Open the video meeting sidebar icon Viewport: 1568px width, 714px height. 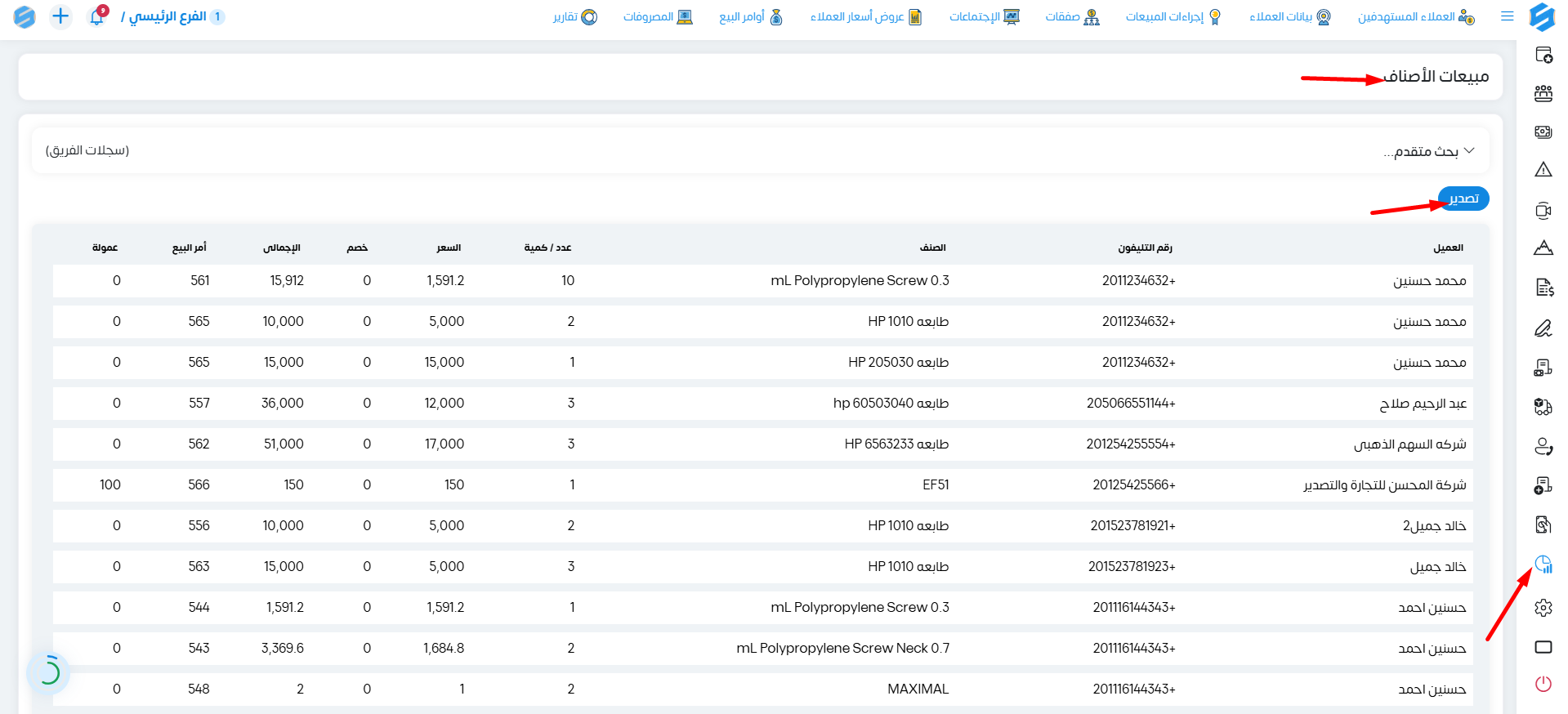pos(1543,211)
